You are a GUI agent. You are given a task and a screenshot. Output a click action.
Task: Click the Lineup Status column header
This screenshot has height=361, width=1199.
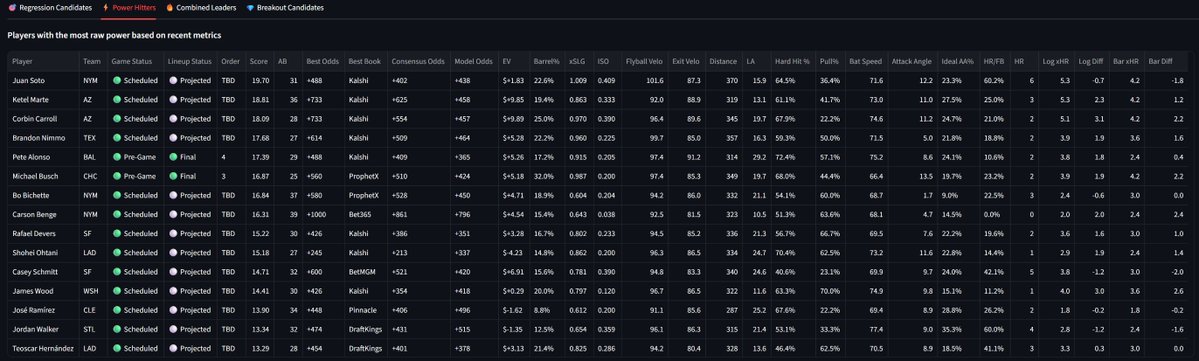coord(190,61)
